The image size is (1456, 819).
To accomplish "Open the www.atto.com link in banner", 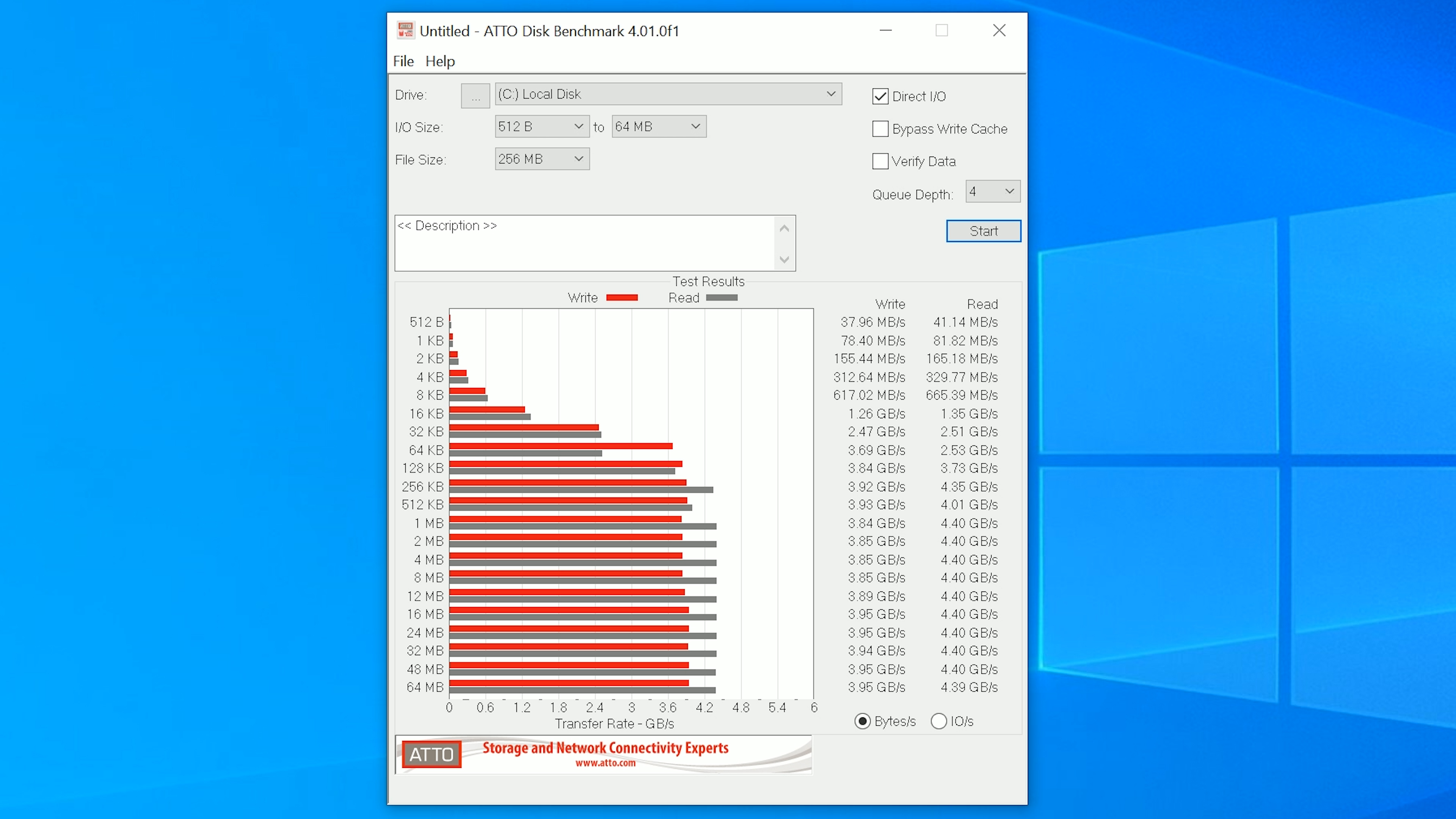I will [606, 763].
